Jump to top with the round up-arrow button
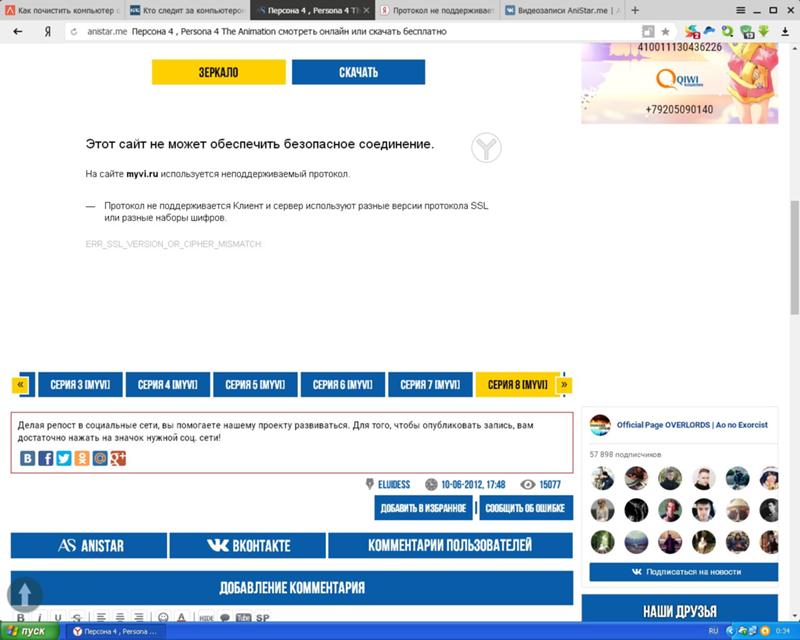800x640 pixels. pyautogui.click(x=25, y=595)
